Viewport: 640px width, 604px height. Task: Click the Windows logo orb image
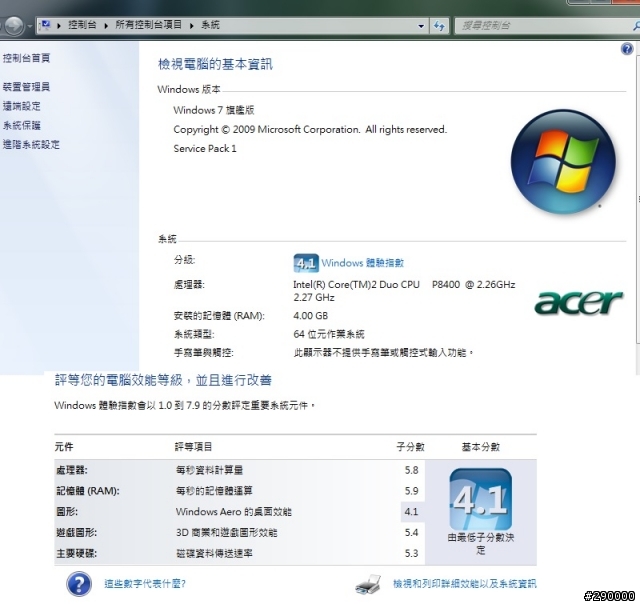pos(563,162)
